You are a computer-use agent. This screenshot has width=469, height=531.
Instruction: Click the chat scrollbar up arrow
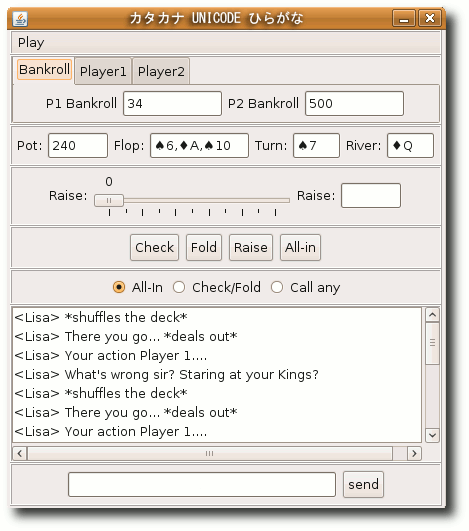[432, 315]
